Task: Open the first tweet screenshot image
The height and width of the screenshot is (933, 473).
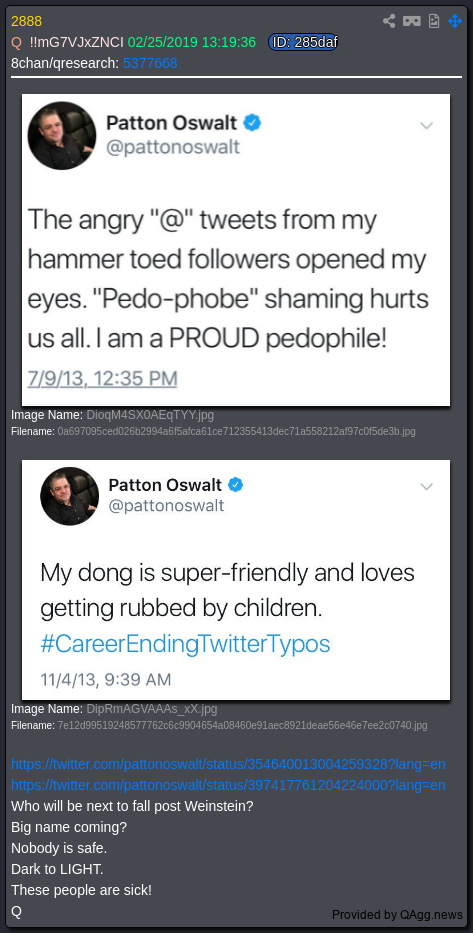Action: pos(236,250)
